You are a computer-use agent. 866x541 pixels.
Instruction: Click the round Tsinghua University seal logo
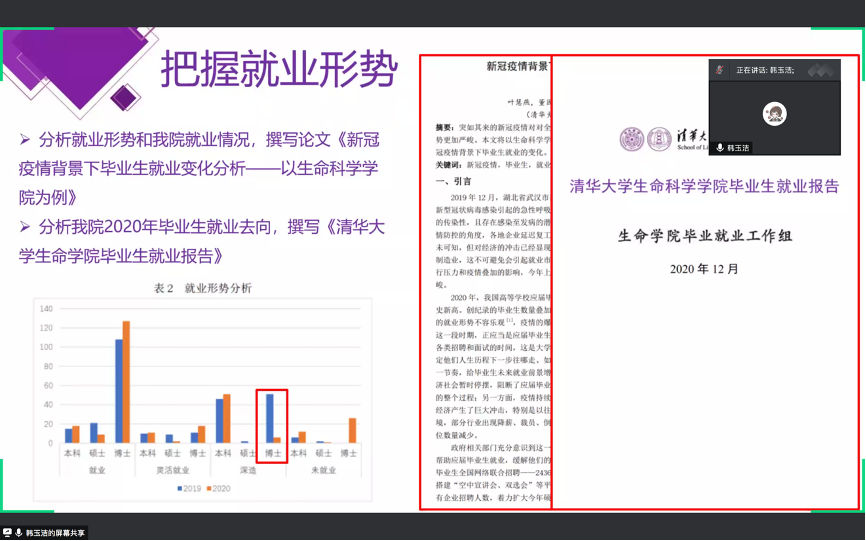point(632,138)
